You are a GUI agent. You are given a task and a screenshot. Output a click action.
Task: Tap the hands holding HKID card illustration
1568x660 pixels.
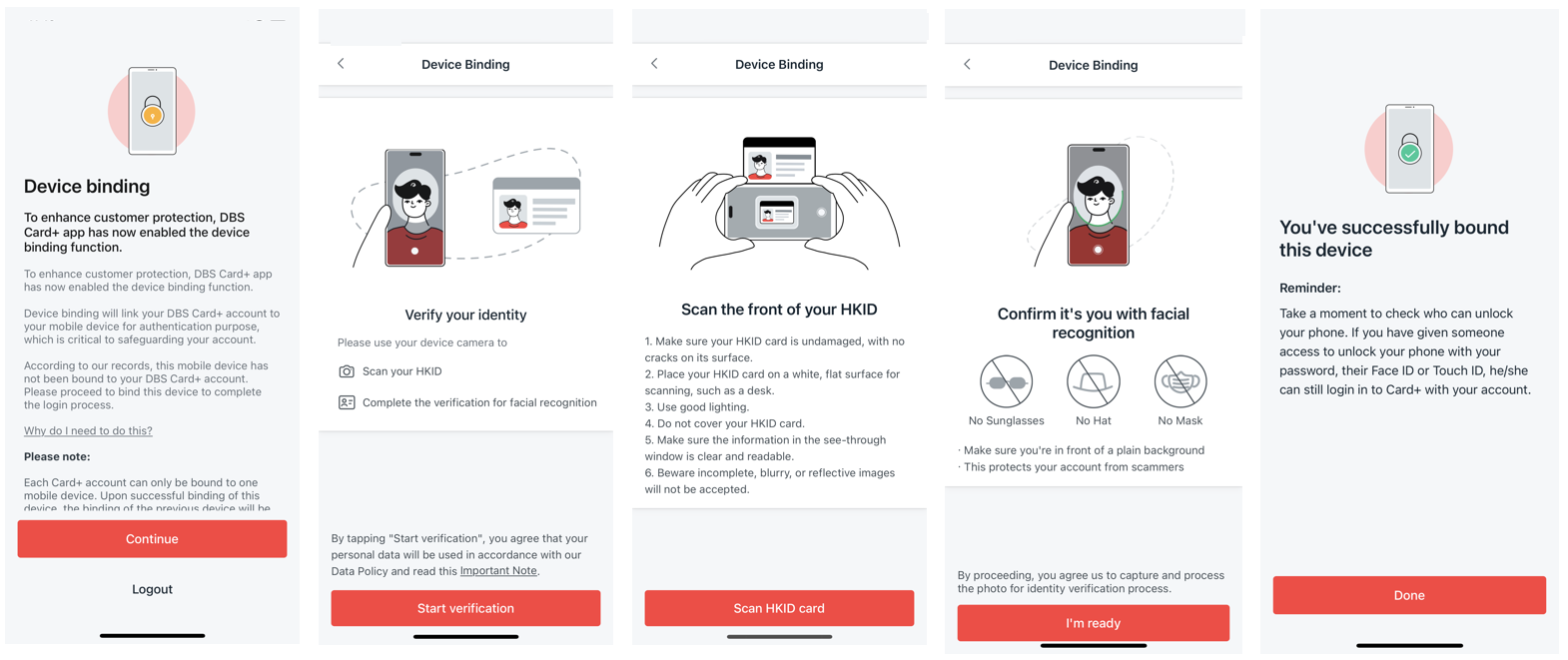pos(779,205)
